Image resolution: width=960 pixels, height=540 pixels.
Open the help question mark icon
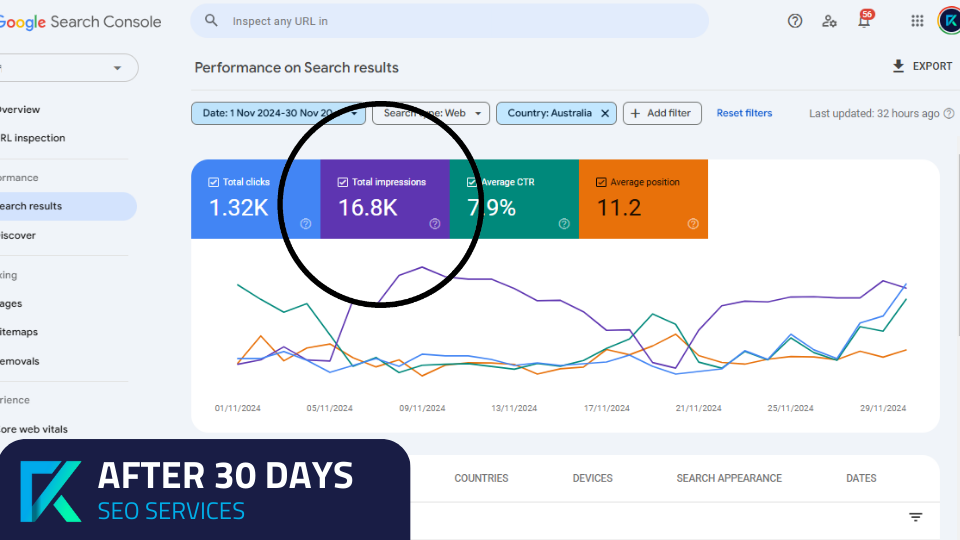click(795, 21)
